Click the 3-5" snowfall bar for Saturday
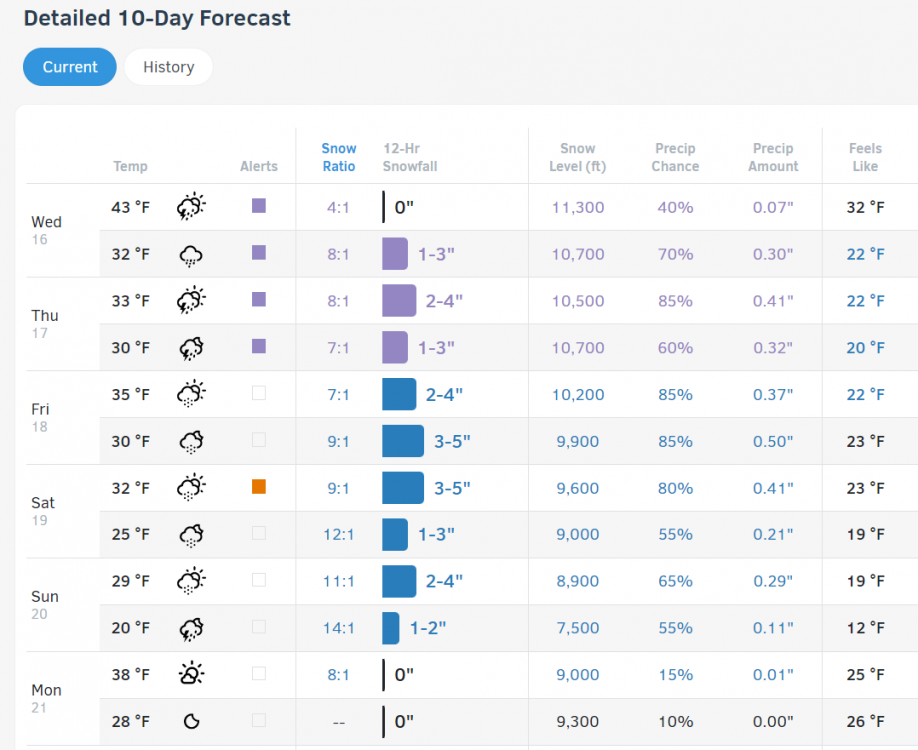918x750 pixels. point(403,488)
